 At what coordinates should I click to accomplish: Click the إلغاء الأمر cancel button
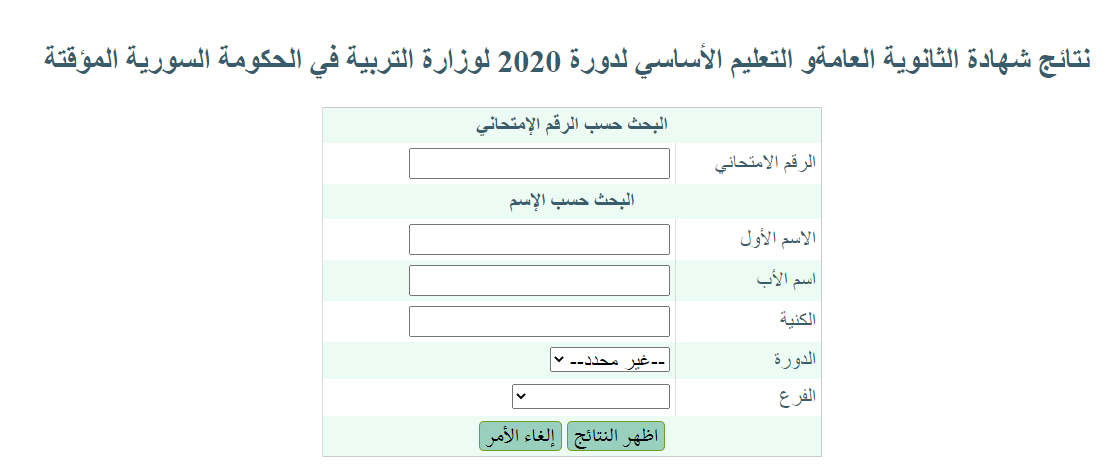point(521,436)
